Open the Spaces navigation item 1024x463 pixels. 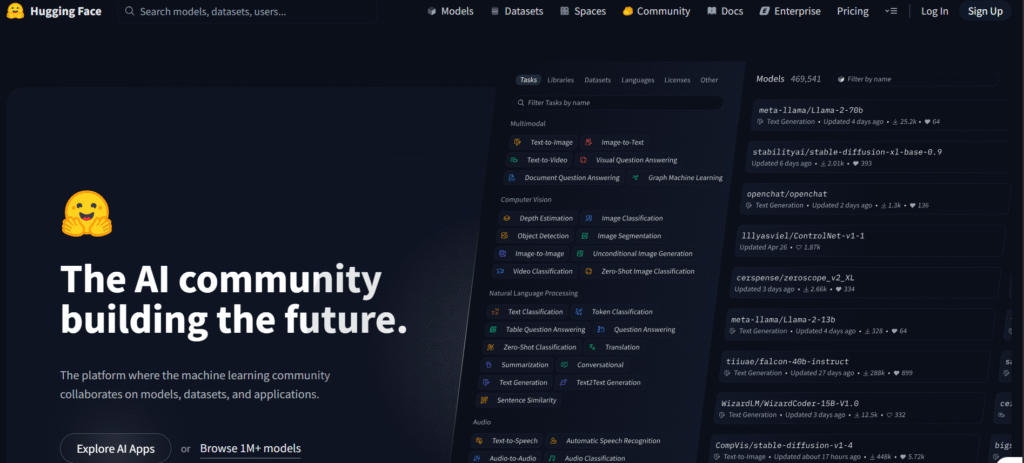pos(583,11)
